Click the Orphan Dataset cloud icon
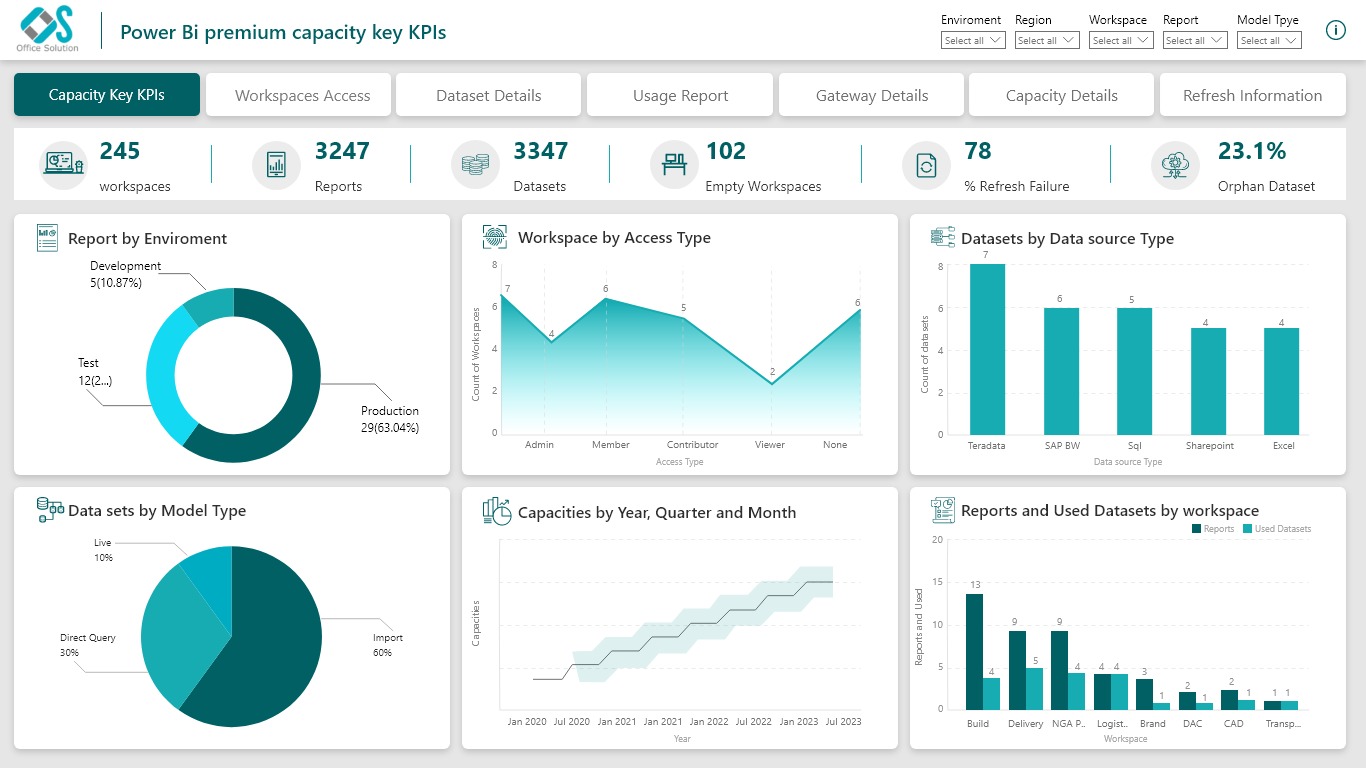1366x768 pixels. tap(1175, 164)
